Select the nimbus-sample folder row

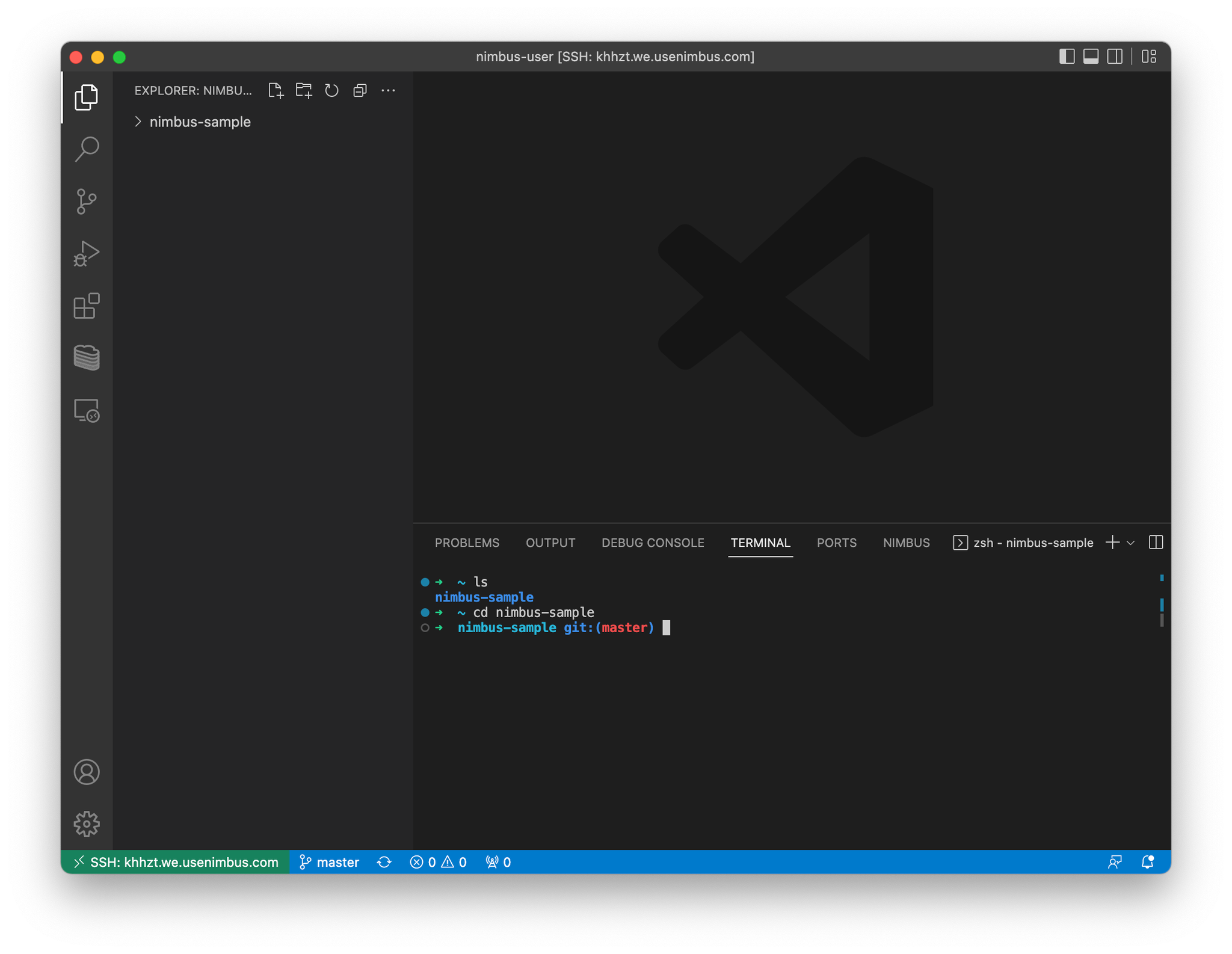(x=263, y=122)
